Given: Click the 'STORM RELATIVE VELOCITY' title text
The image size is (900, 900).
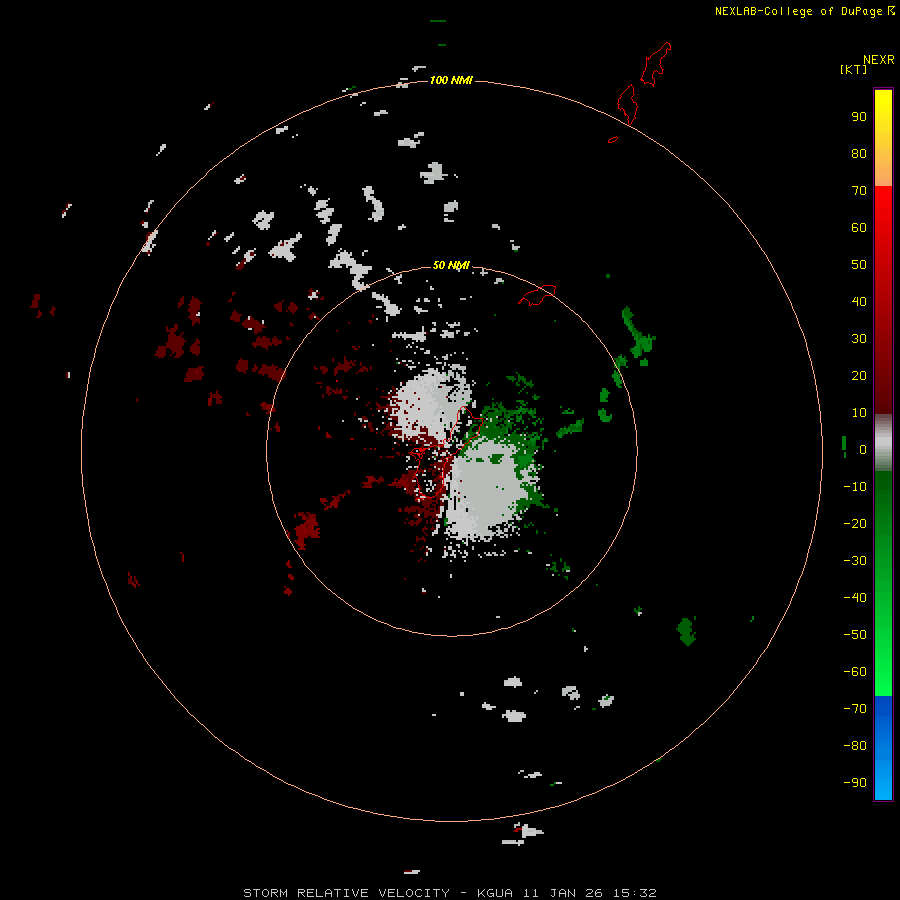Looking at the screenshot, I should [346, 893].
